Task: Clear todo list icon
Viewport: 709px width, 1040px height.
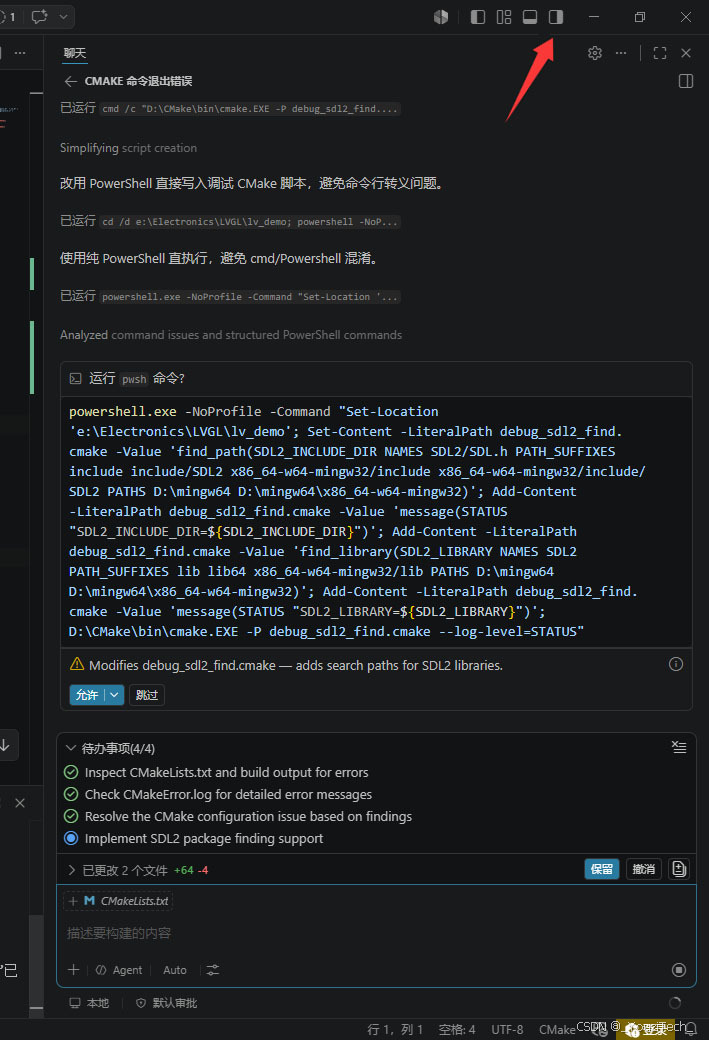Action: (x=679, y=747)
